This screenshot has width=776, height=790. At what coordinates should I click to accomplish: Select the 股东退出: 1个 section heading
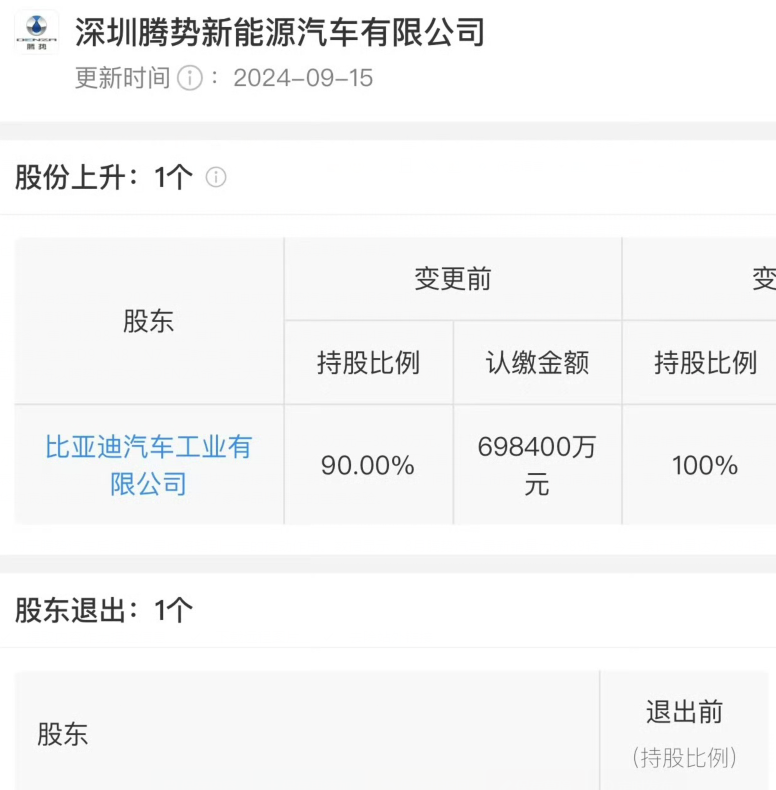104,610
